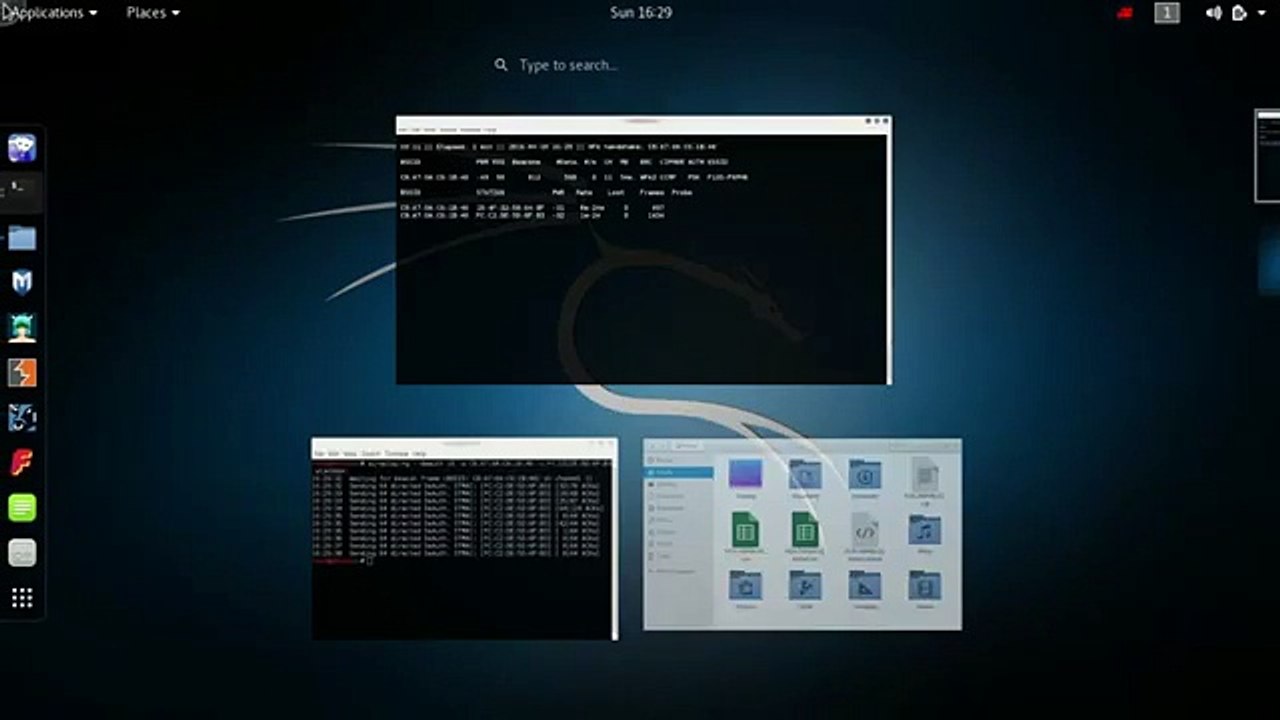Launch Burp Suite from the dock
The image size is (1280, 720).
point(22,373)
